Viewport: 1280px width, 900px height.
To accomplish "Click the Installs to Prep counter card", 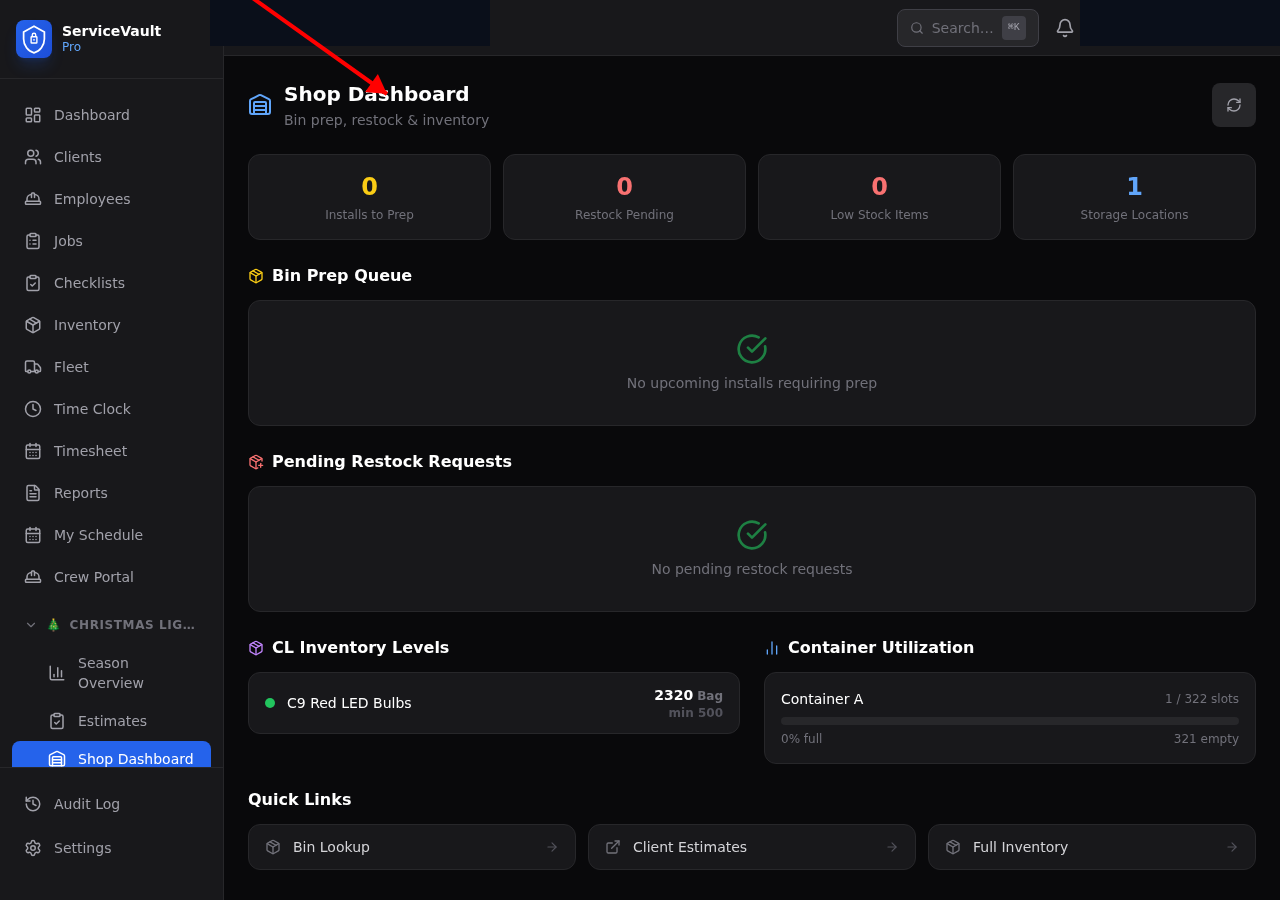I will (369, 196).
